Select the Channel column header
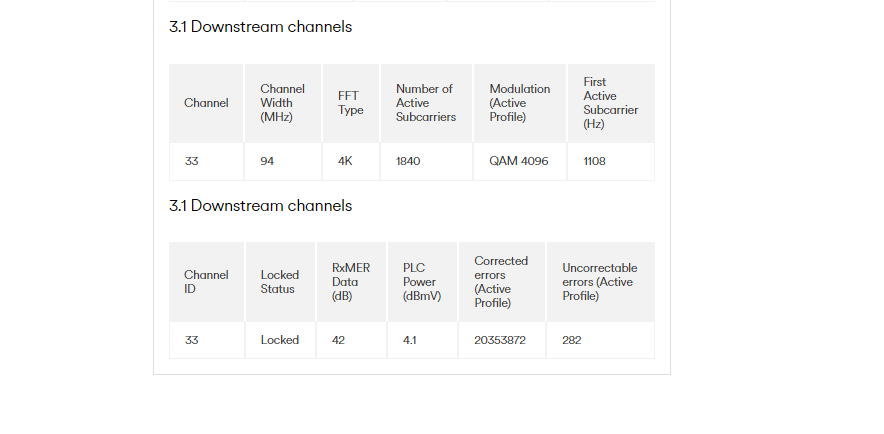Viewport: 884px width, 434px height. point(206,103)
